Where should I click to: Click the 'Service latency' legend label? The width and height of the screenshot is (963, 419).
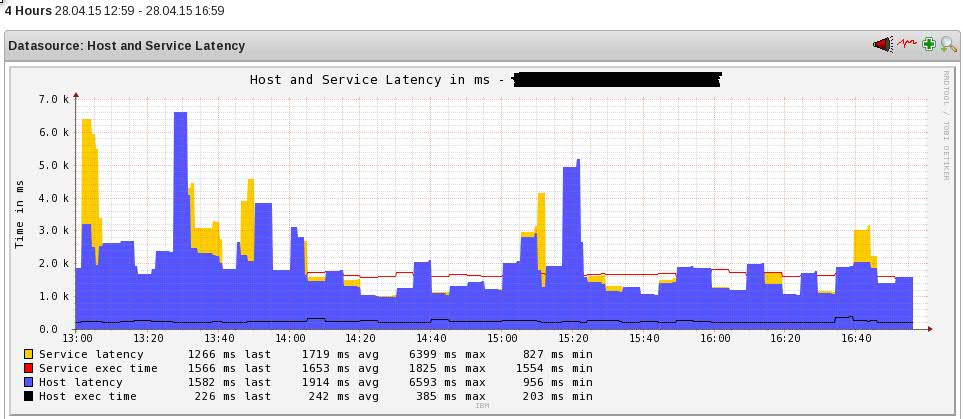coord(90,354)
